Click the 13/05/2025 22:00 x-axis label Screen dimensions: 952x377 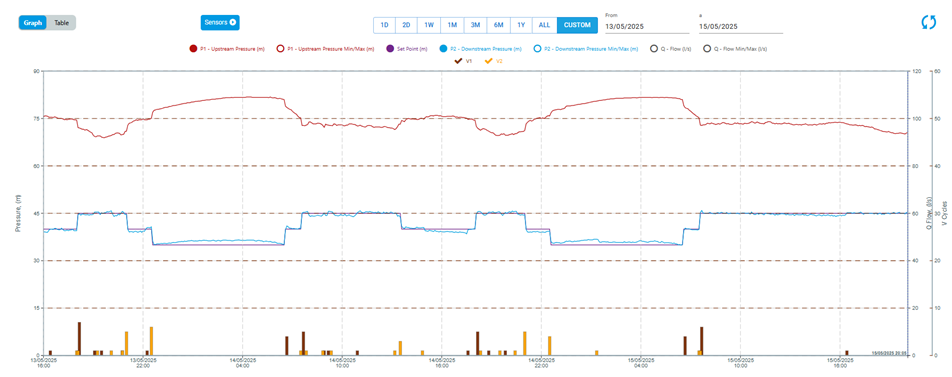coord(143,363)
